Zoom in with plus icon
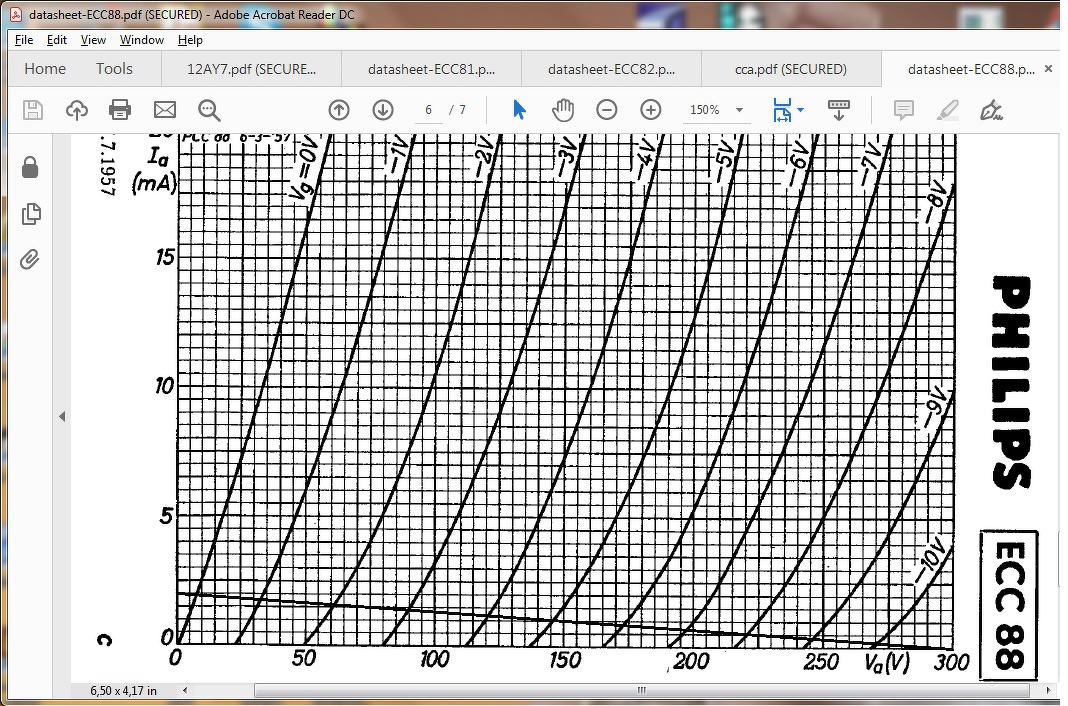 click(x=650, y=110)
